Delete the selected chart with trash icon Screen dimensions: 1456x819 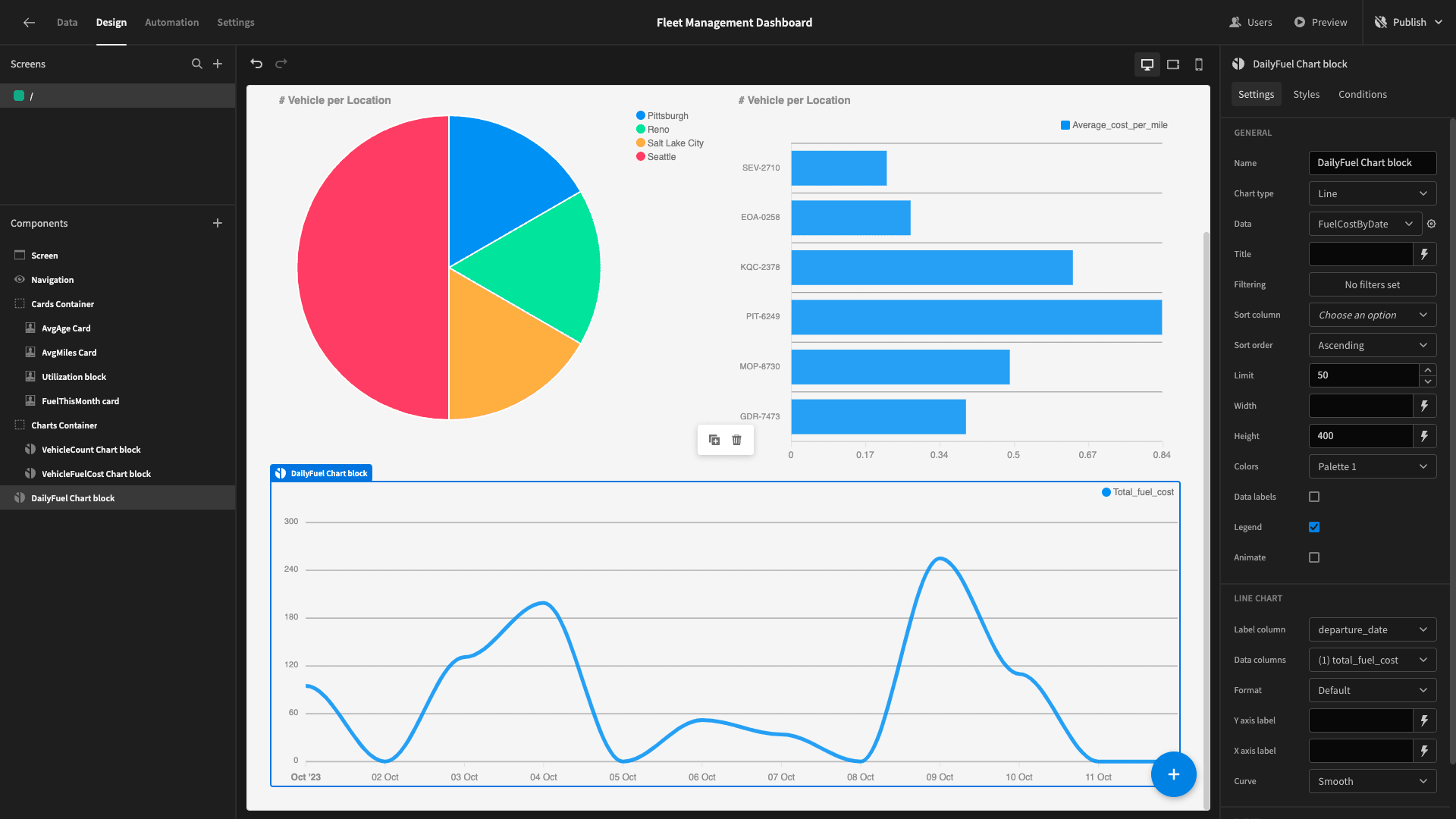pos(736,440)
